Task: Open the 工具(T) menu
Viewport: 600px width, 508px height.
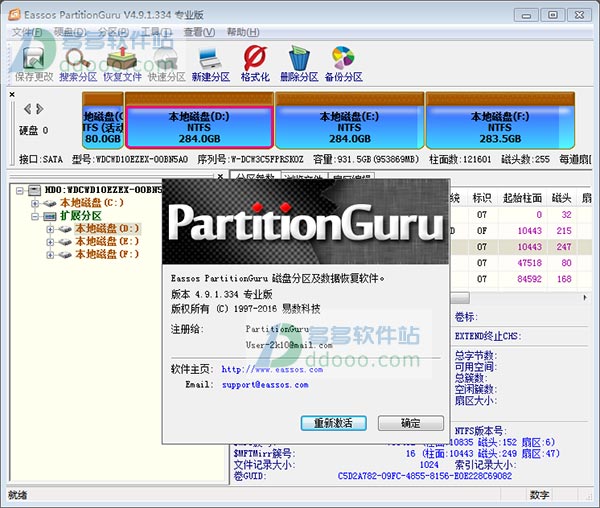Action: 157,32
